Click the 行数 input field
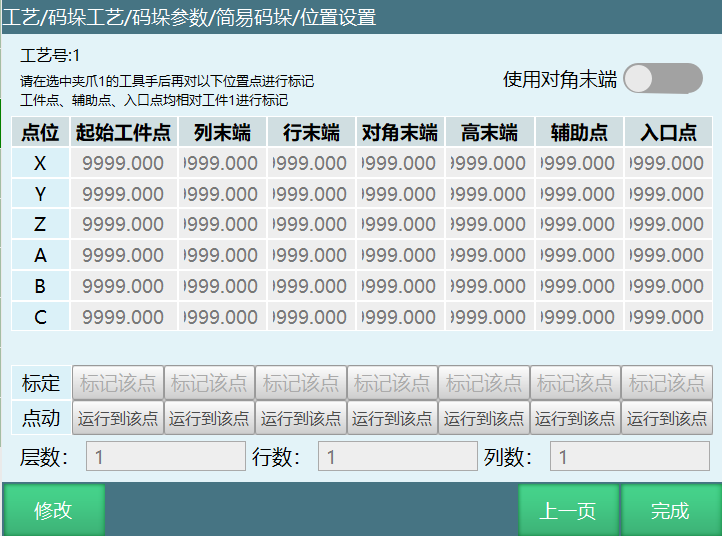Image resolution: width=722 pixels, height=536 pixels. [x=397, y=457]
